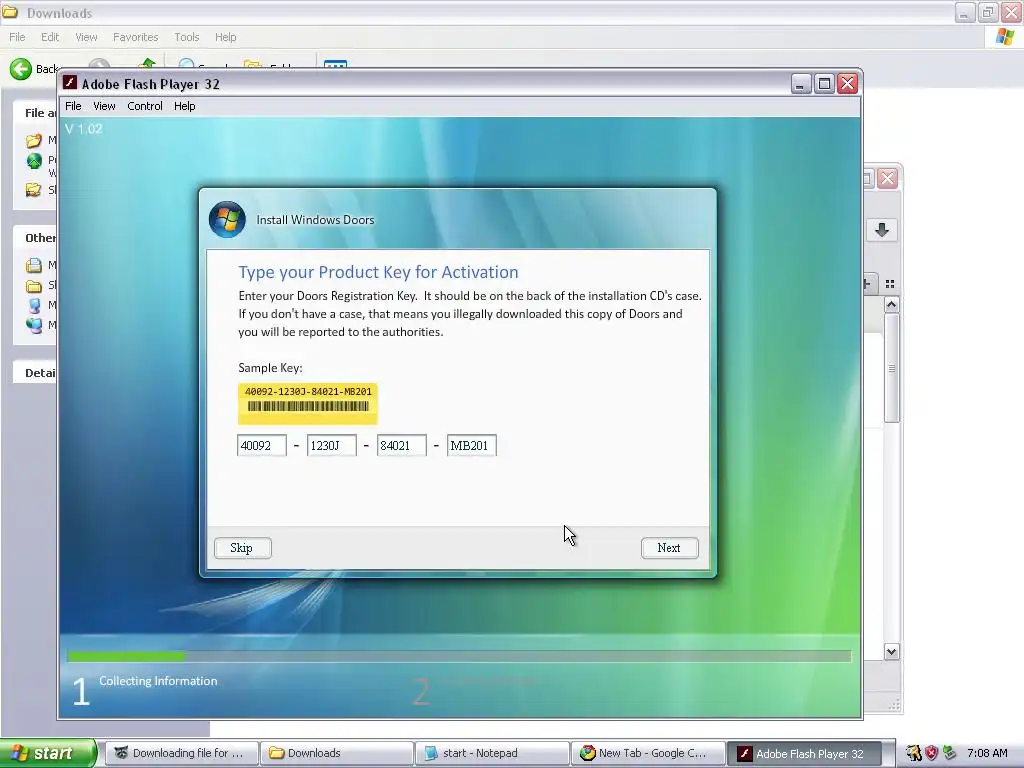Click the Adobe Flash Player 32 taskbar button

tap(803, 753)
